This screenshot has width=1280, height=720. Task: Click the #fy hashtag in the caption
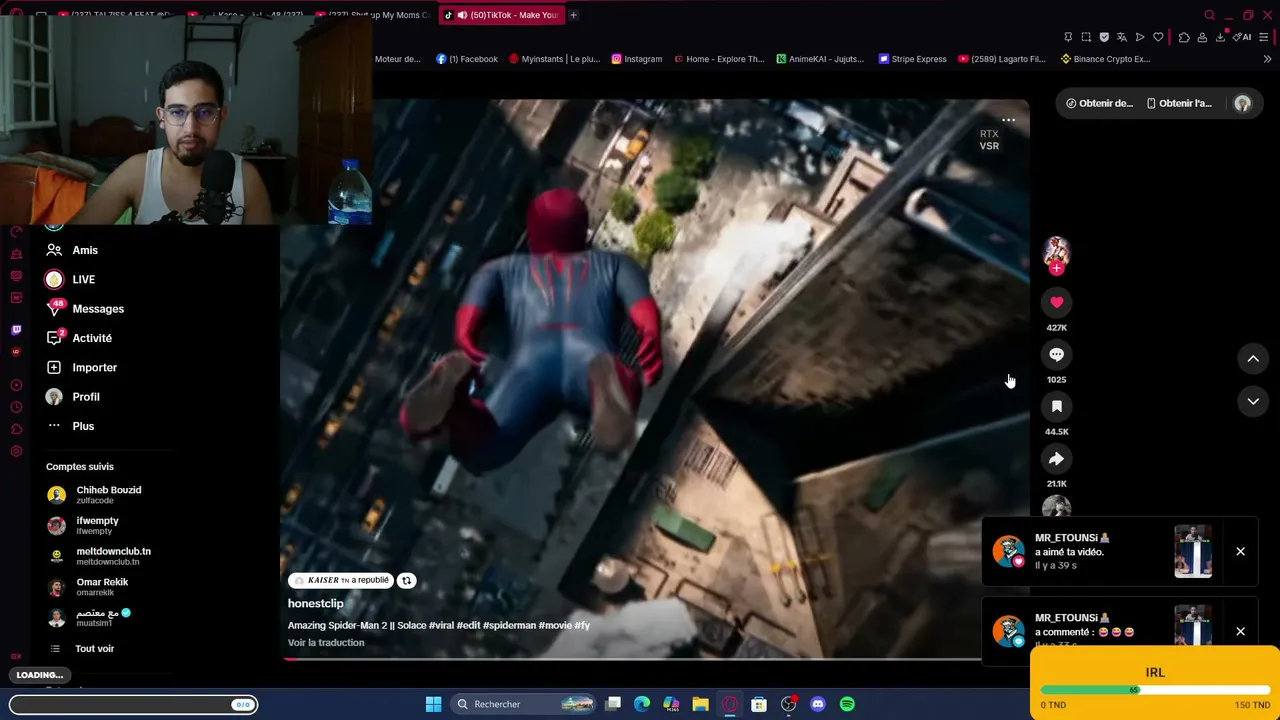582,626
